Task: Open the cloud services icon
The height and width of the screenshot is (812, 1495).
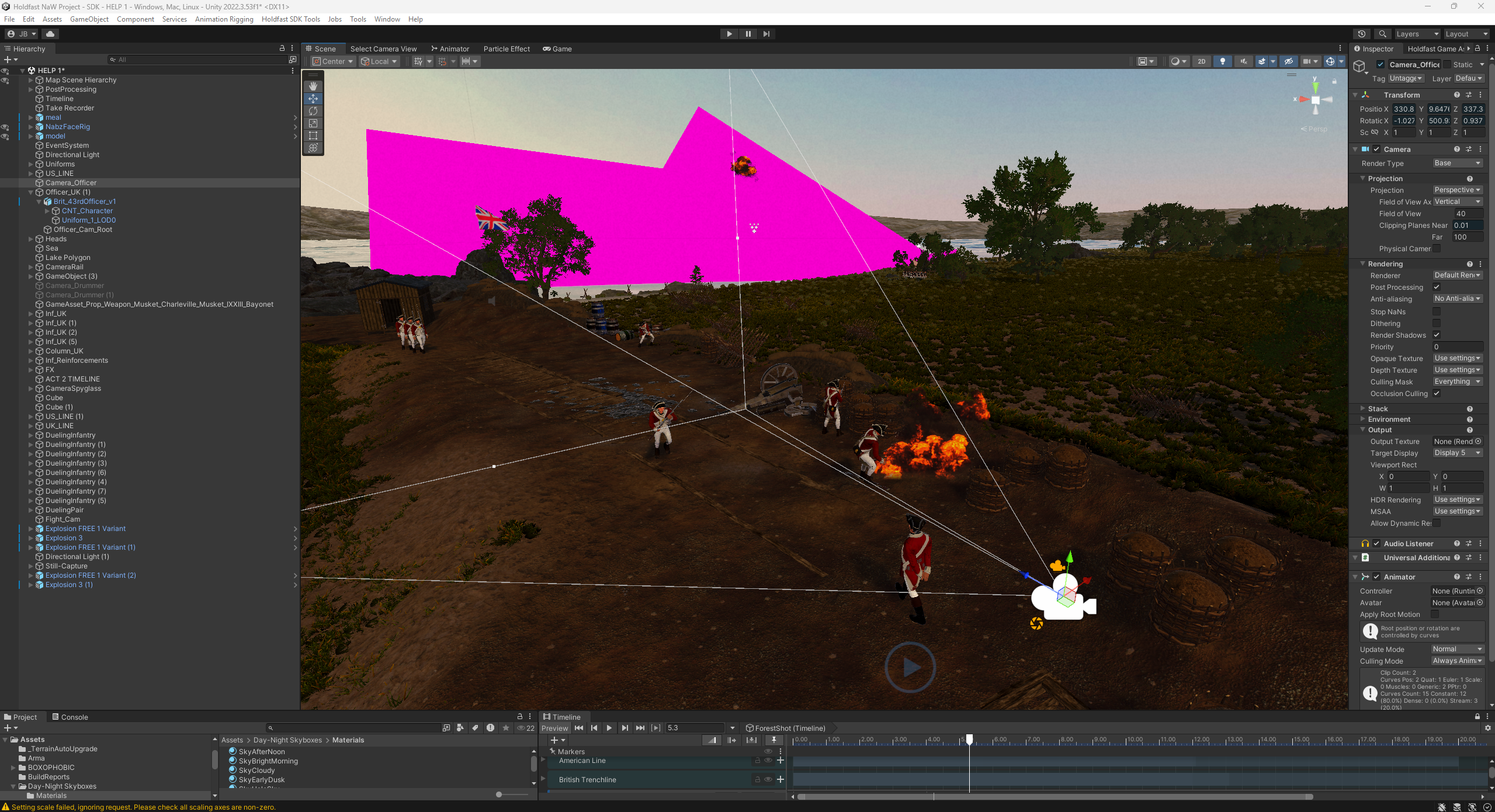Action: coord(50,34)
